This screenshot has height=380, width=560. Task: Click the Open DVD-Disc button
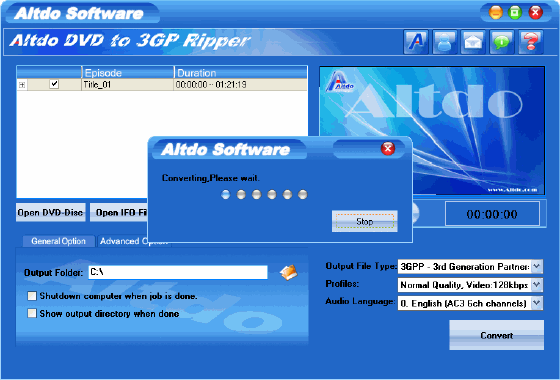point(50,212)
